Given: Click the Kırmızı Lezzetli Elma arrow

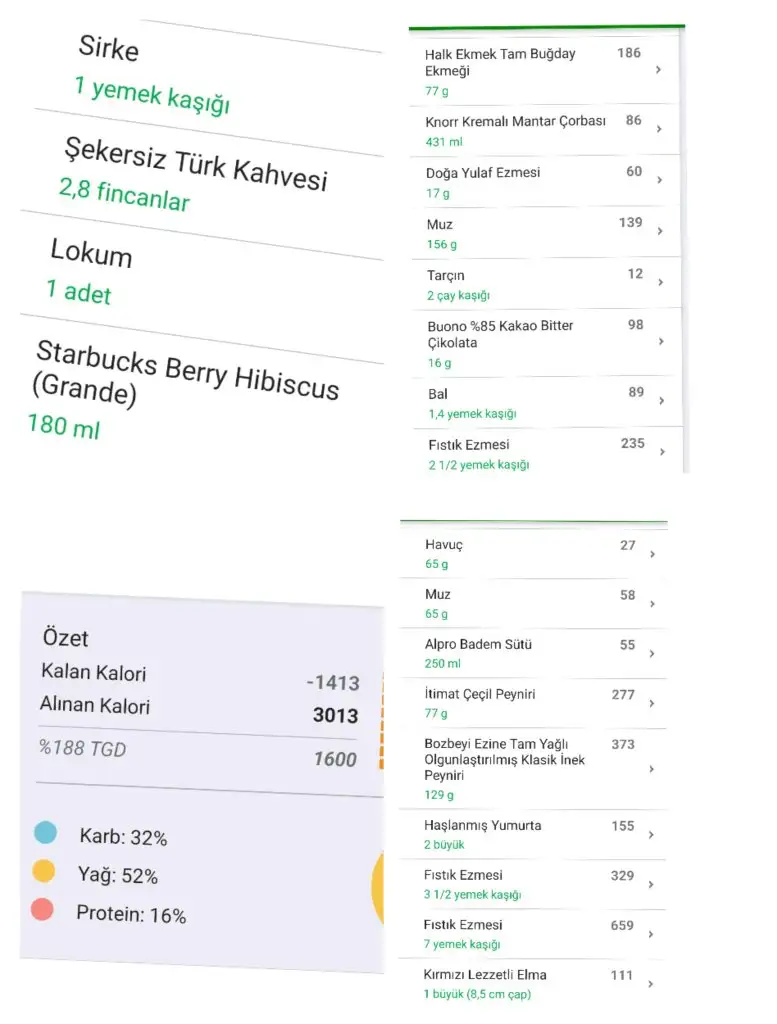Looking at the screenshot, I should [x=652, y=983].
